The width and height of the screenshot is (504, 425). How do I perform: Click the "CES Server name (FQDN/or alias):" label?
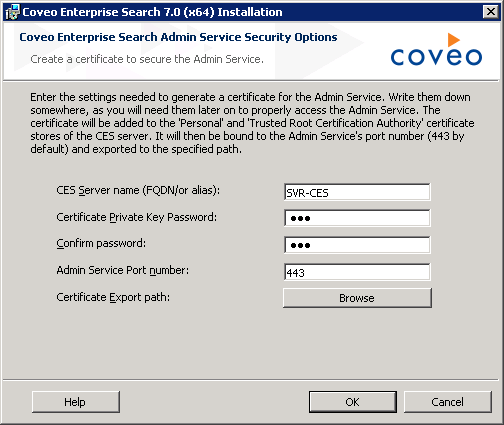138,190
